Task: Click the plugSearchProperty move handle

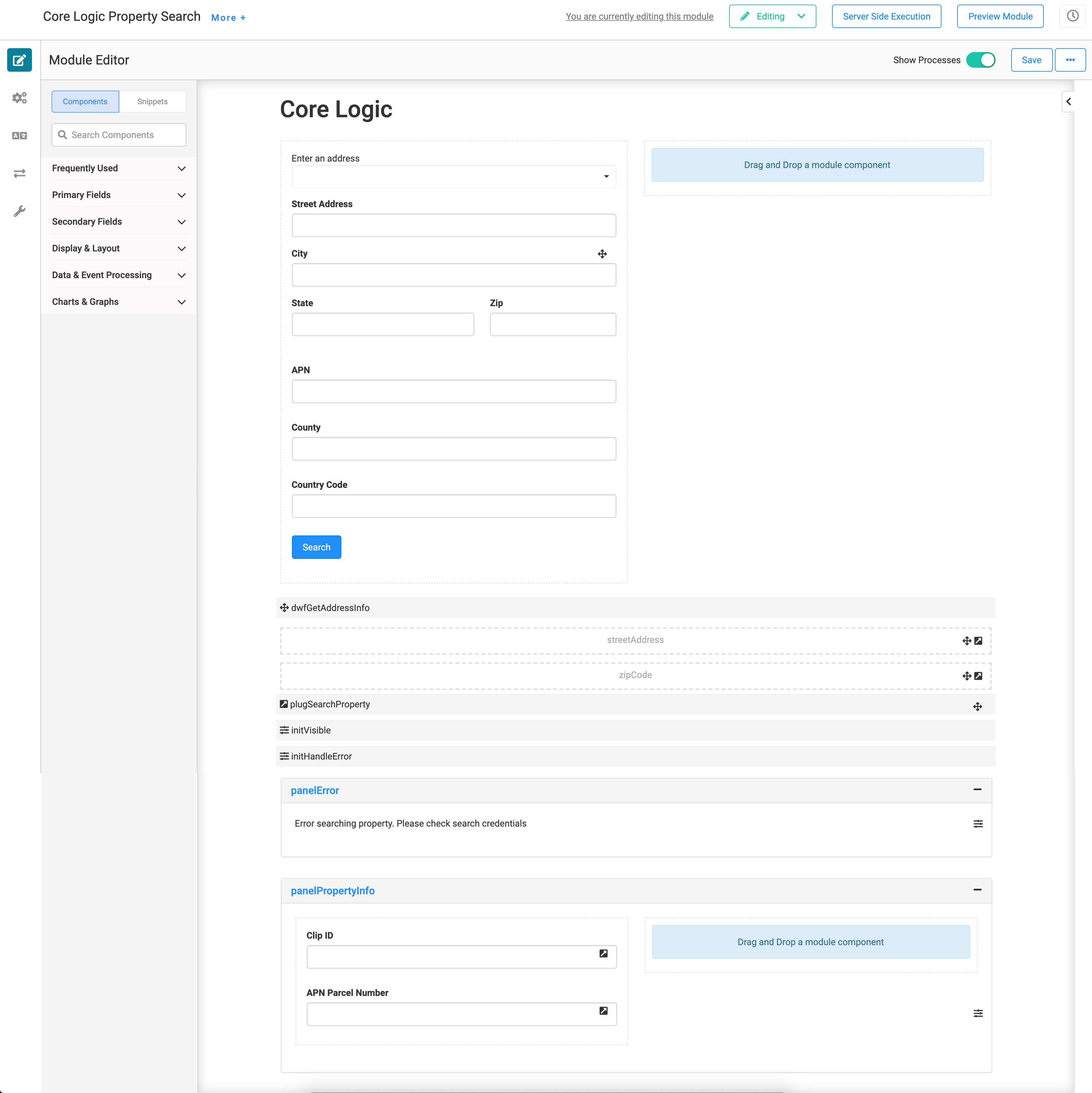Action: [x=977, y=707]
